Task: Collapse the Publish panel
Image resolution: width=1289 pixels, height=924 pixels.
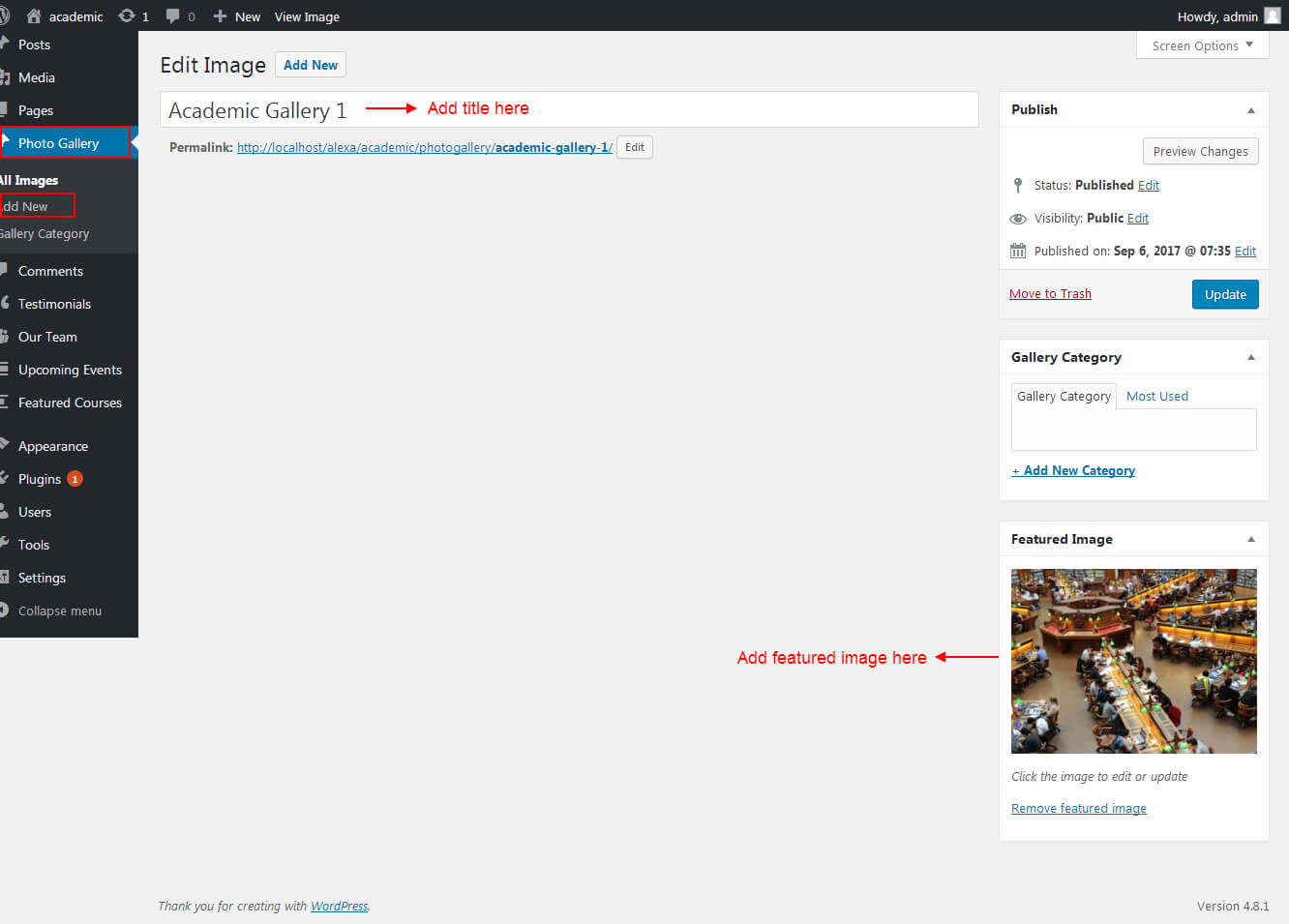Action: (1251, 110)
